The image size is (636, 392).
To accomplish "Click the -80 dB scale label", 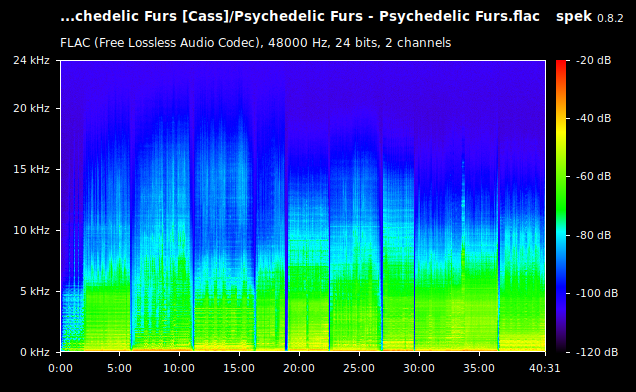I will (594, 235).
